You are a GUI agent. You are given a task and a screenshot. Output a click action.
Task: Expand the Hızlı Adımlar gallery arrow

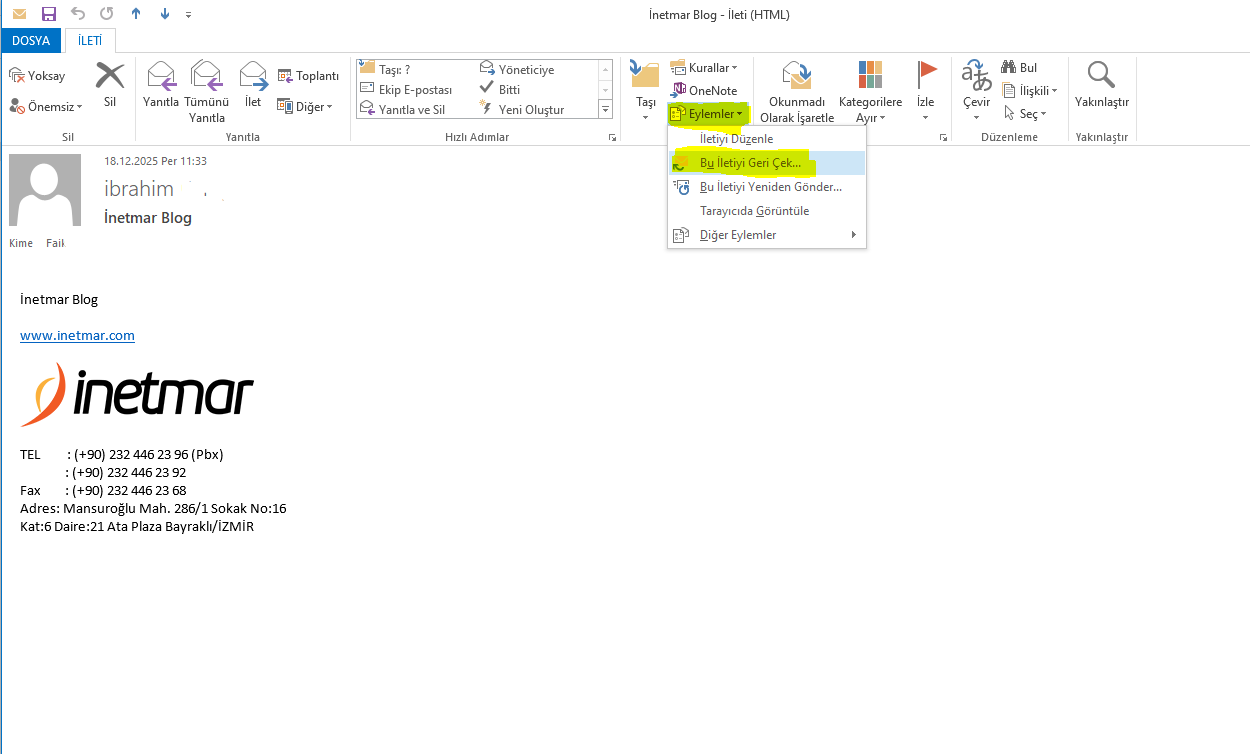(x=605, y=109)
